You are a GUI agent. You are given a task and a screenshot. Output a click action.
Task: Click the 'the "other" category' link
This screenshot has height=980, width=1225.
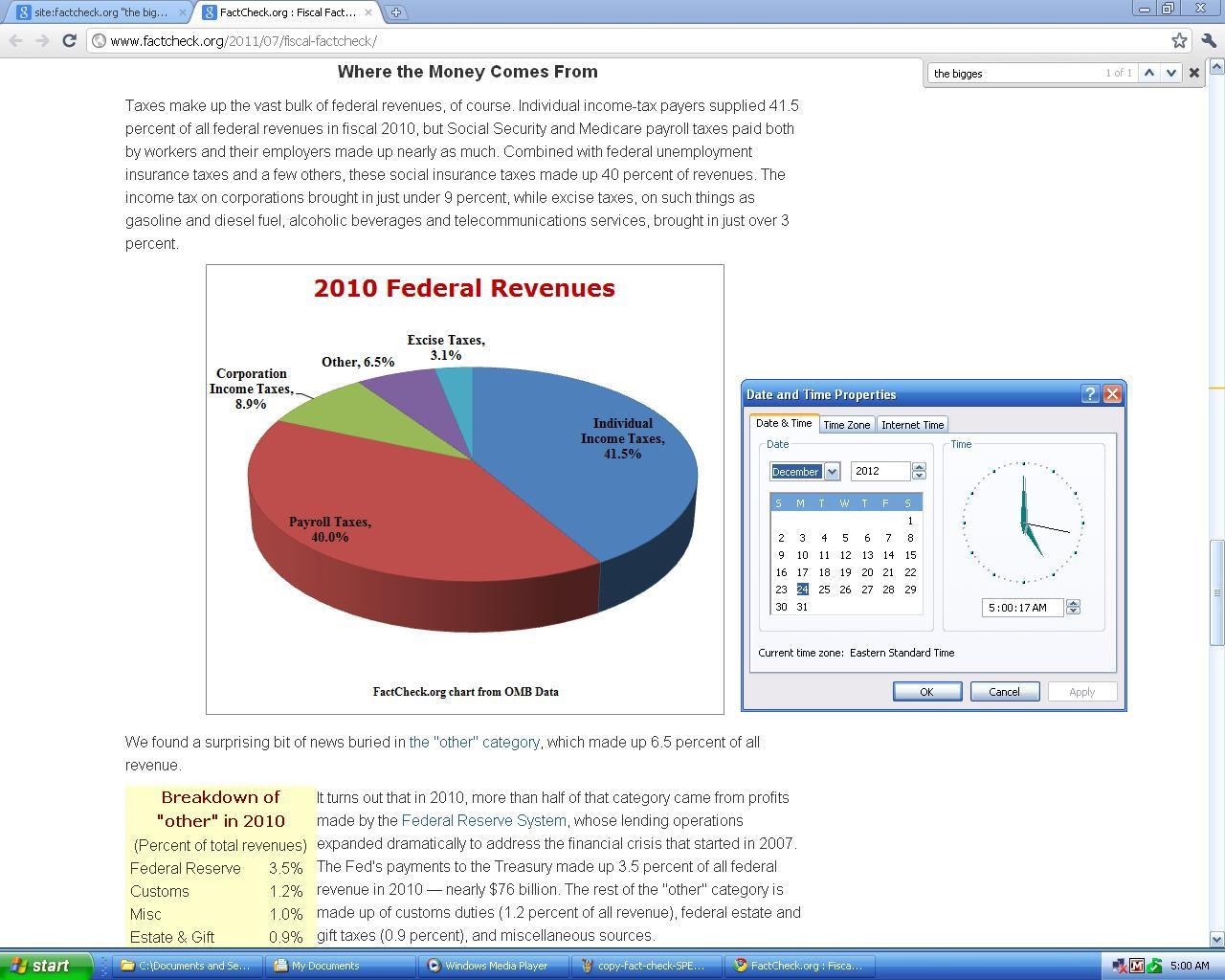tap(475, 742)
